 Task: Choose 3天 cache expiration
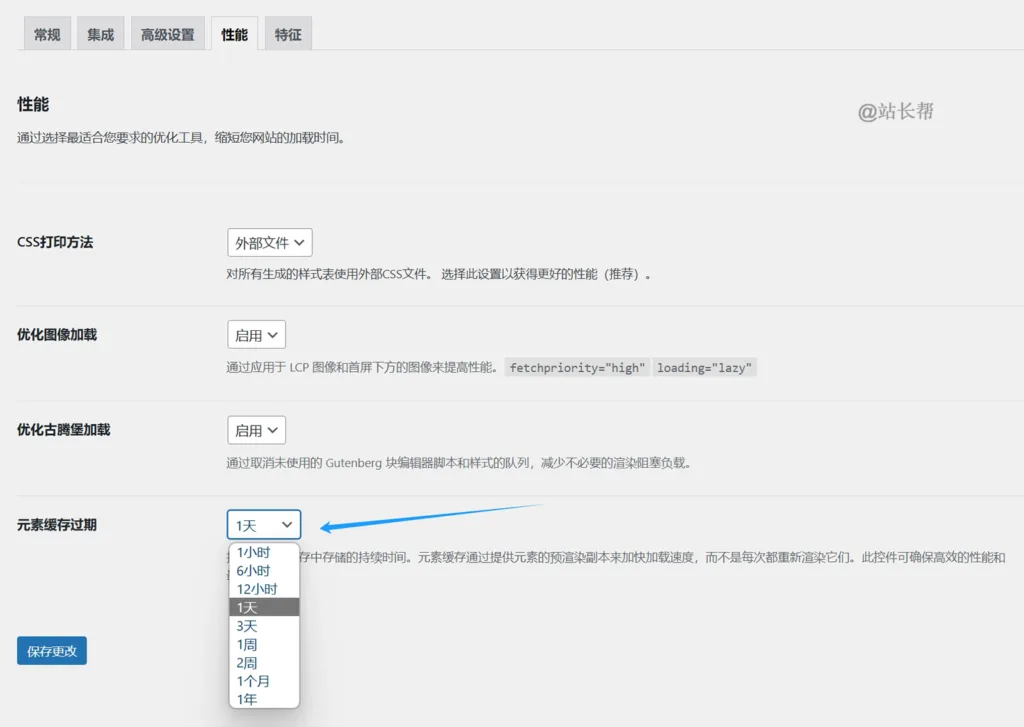click(248, 624)
